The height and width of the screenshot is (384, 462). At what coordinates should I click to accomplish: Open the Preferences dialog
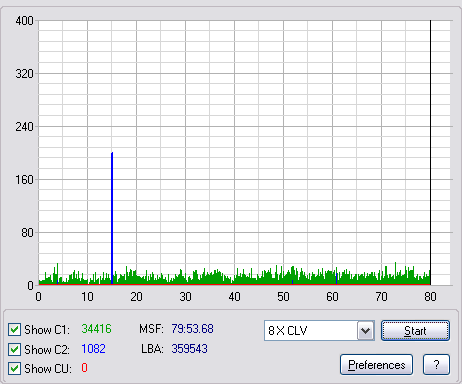(x=377, y=365)
